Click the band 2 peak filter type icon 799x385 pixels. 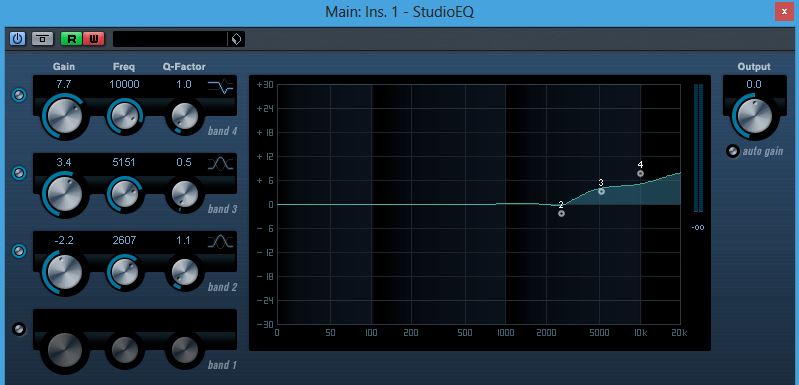click(x=221, y=241)
